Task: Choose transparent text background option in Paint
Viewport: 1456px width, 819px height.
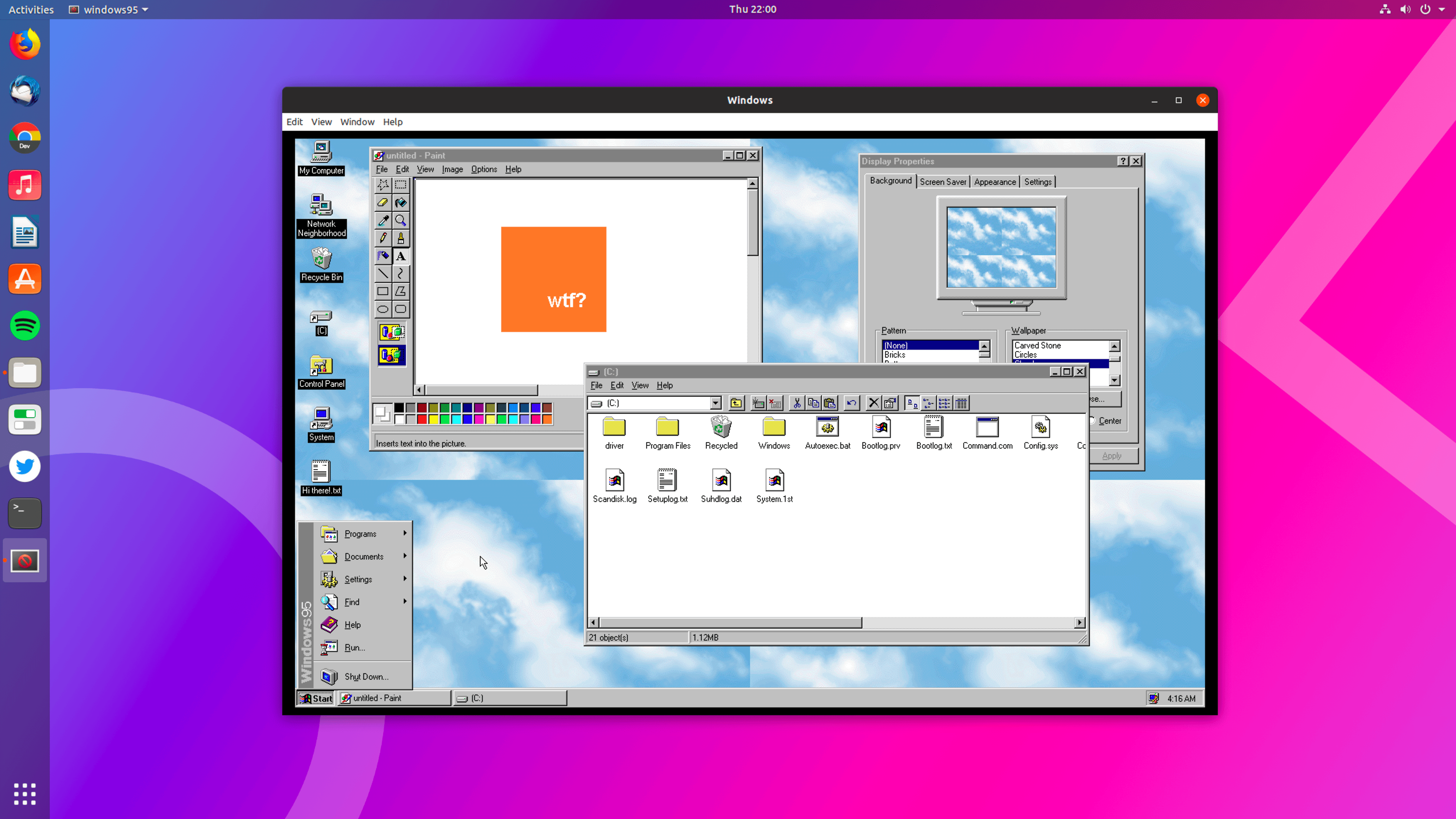Action: coord(392,355)
